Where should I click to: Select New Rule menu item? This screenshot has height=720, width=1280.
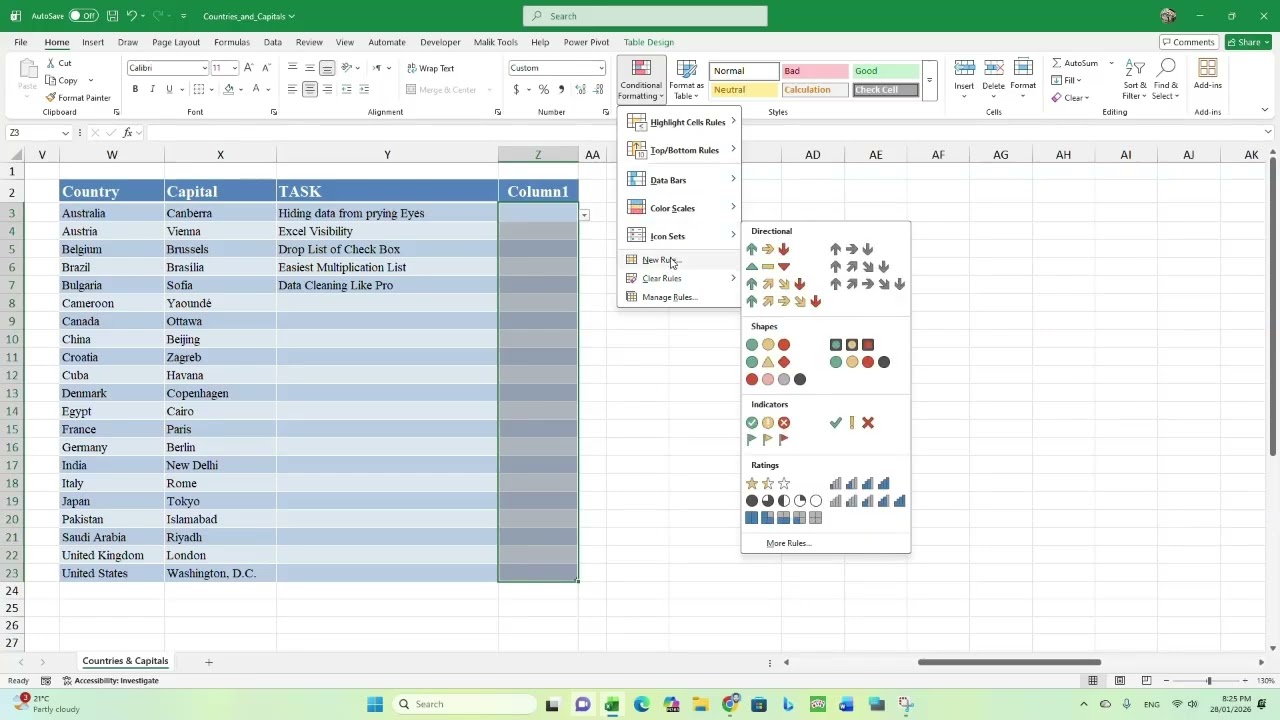pos(679,260)
